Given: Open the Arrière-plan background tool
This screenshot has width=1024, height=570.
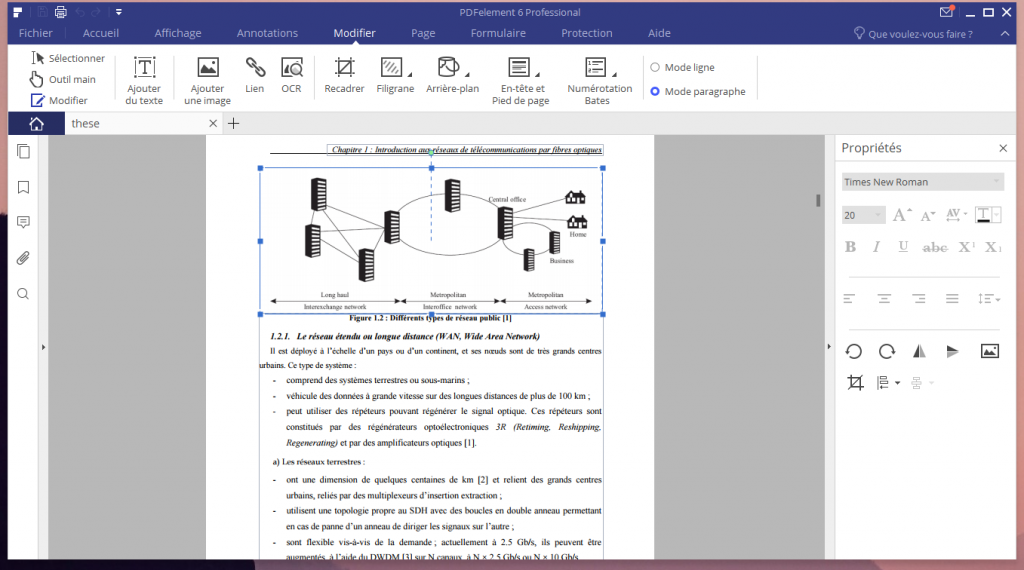Looking at the screenshot, I should (453, 75).
